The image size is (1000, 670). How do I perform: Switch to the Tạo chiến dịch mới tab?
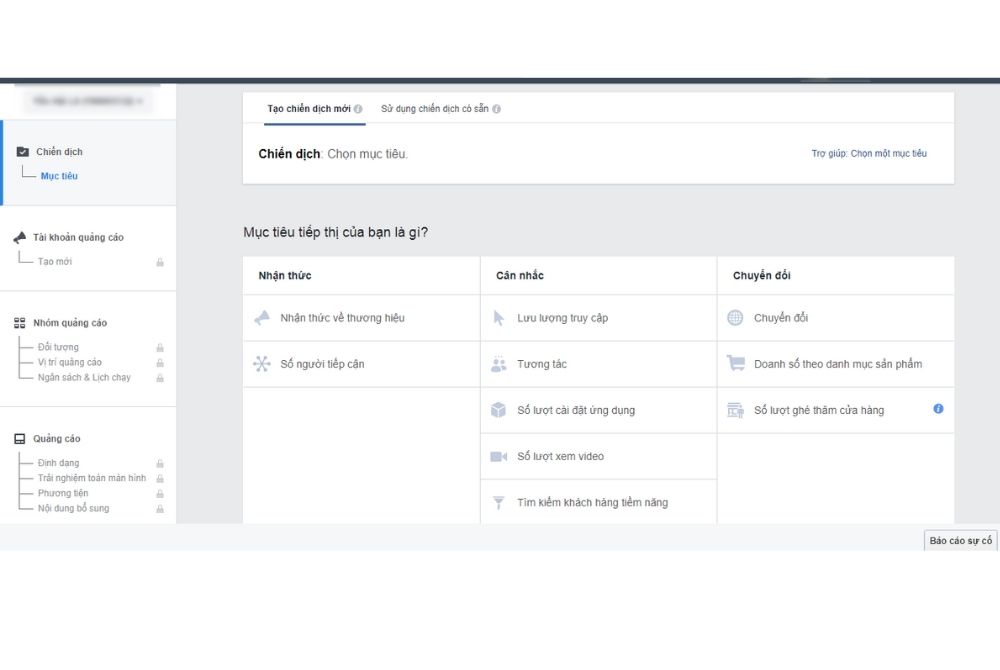click(x=309, y=108)
